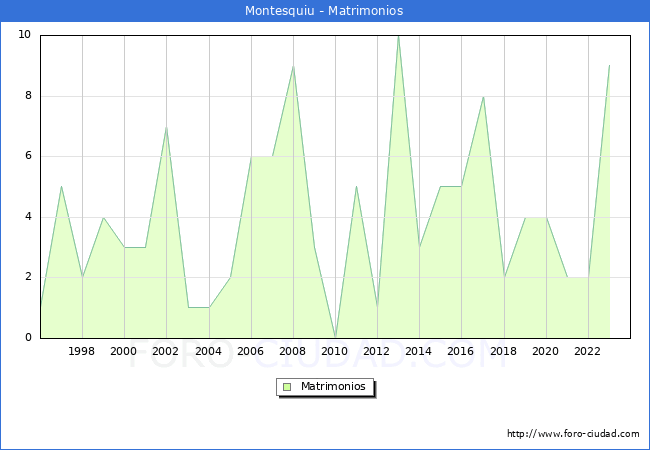The image size is (650, 450).
Task: Click the y-axis label 8
Action: [x=28, y=96]
